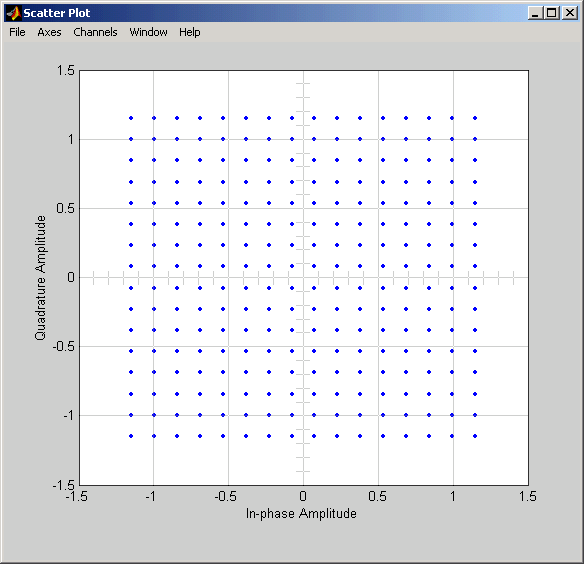Open the Channels menu
The height and width of the screenshot is (564, 584).
(x=95, y=32)
